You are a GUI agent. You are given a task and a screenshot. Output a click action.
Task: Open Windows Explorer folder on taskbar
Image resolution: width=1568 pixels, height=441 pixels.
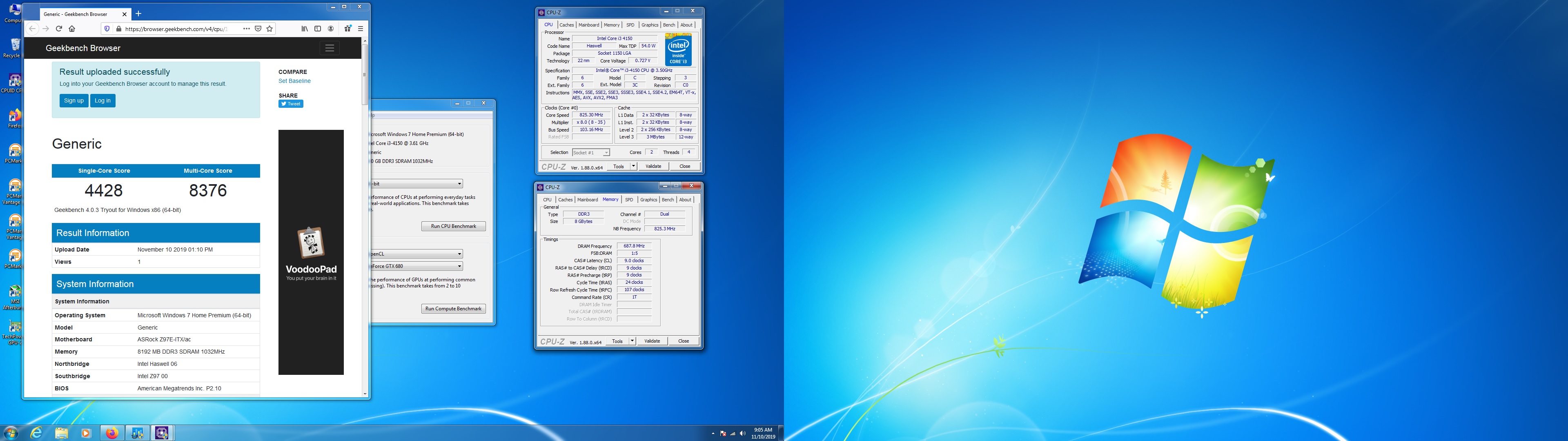click(62, 433)
